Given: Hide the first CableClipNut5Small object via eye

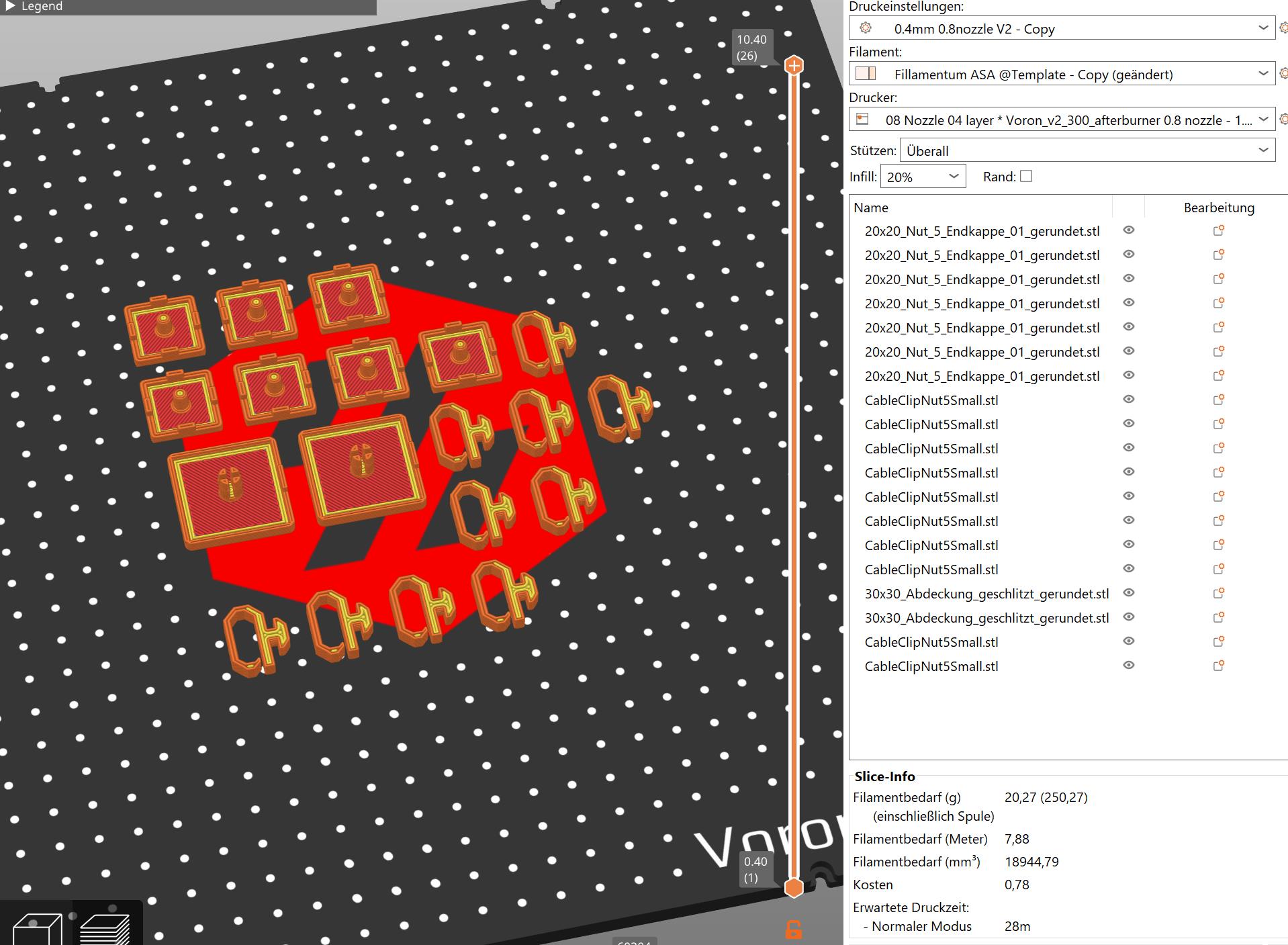Looking at the screenshot, I should click(x=1129, y=400).
